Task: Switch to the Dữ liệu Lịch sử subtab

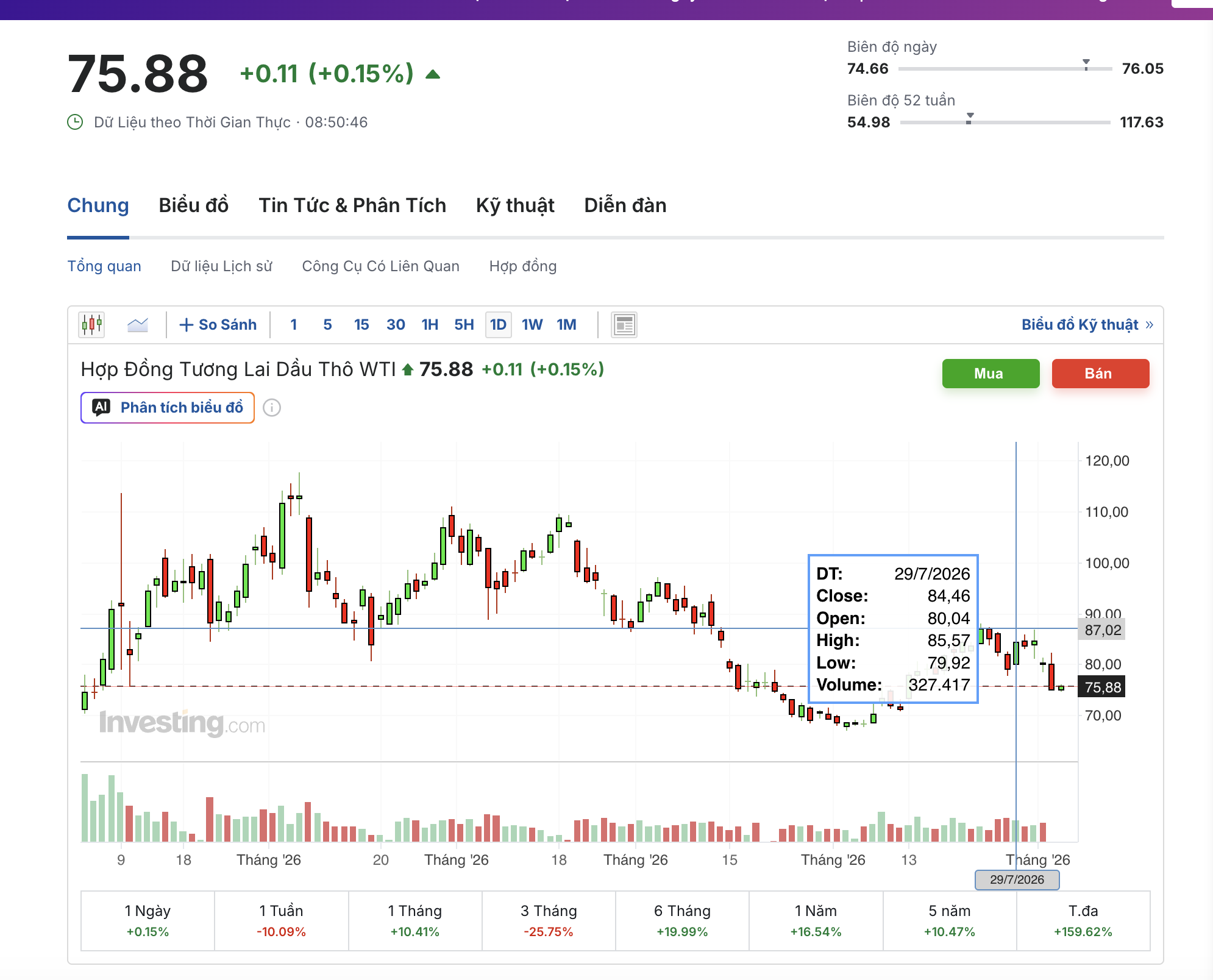Action: pos(222,266)
